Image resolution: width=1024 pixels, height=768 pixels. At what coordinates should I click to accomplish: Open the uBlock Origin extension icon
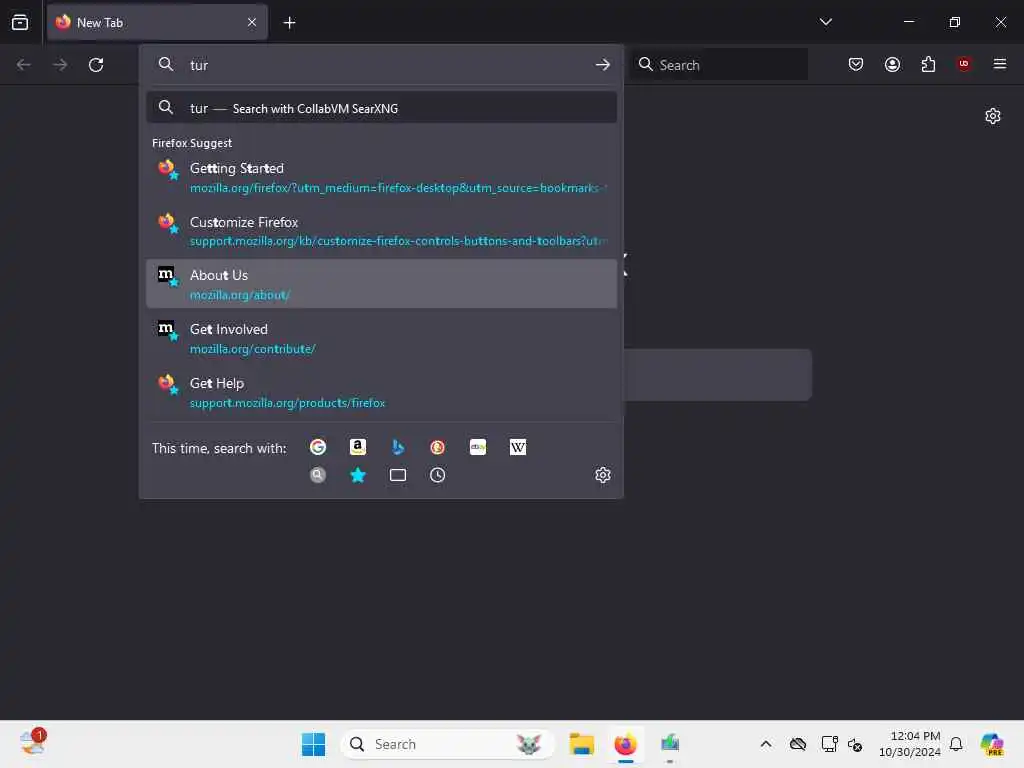[964, 64]
